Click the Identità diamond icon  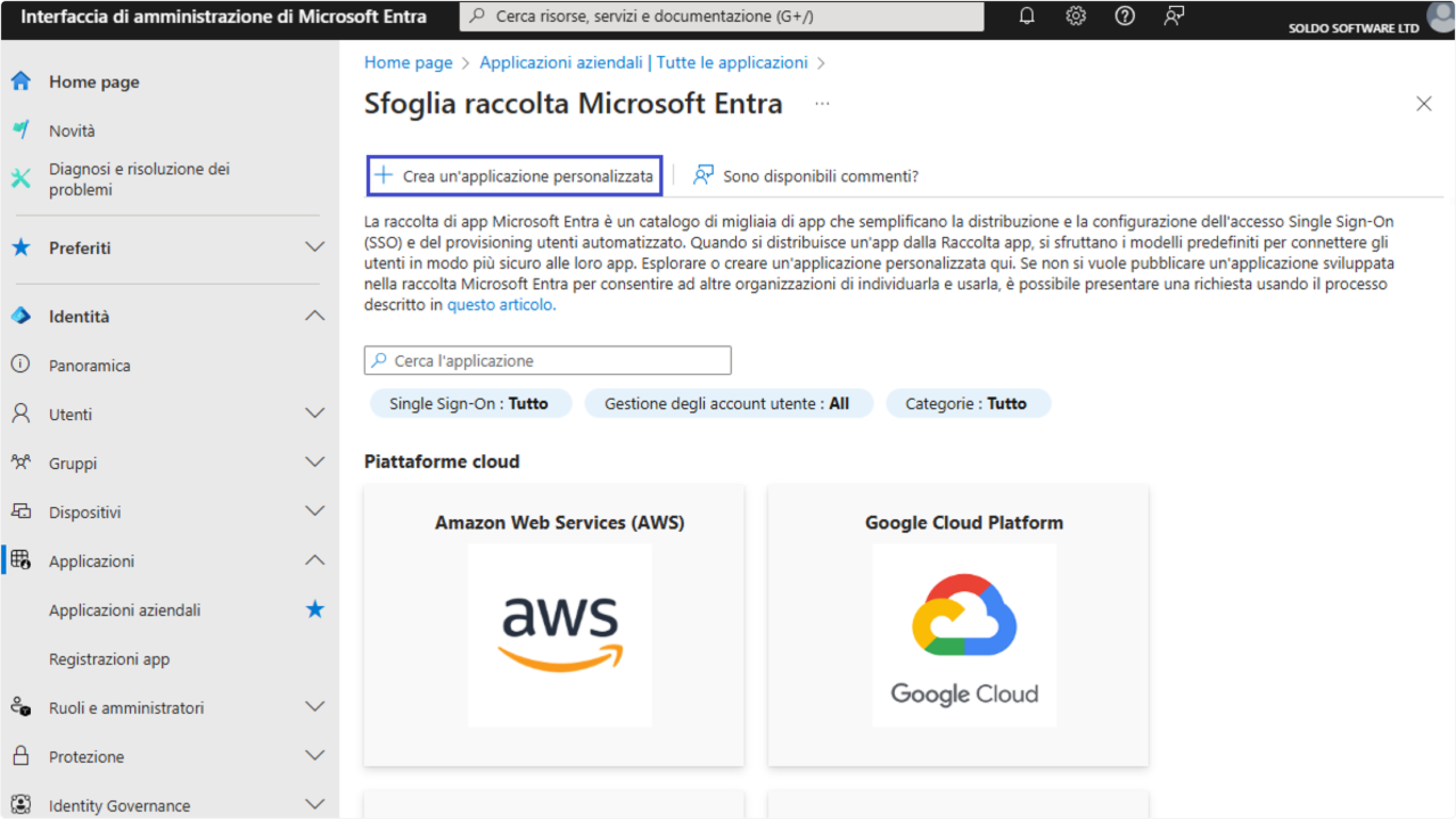(x=21, y=316)
